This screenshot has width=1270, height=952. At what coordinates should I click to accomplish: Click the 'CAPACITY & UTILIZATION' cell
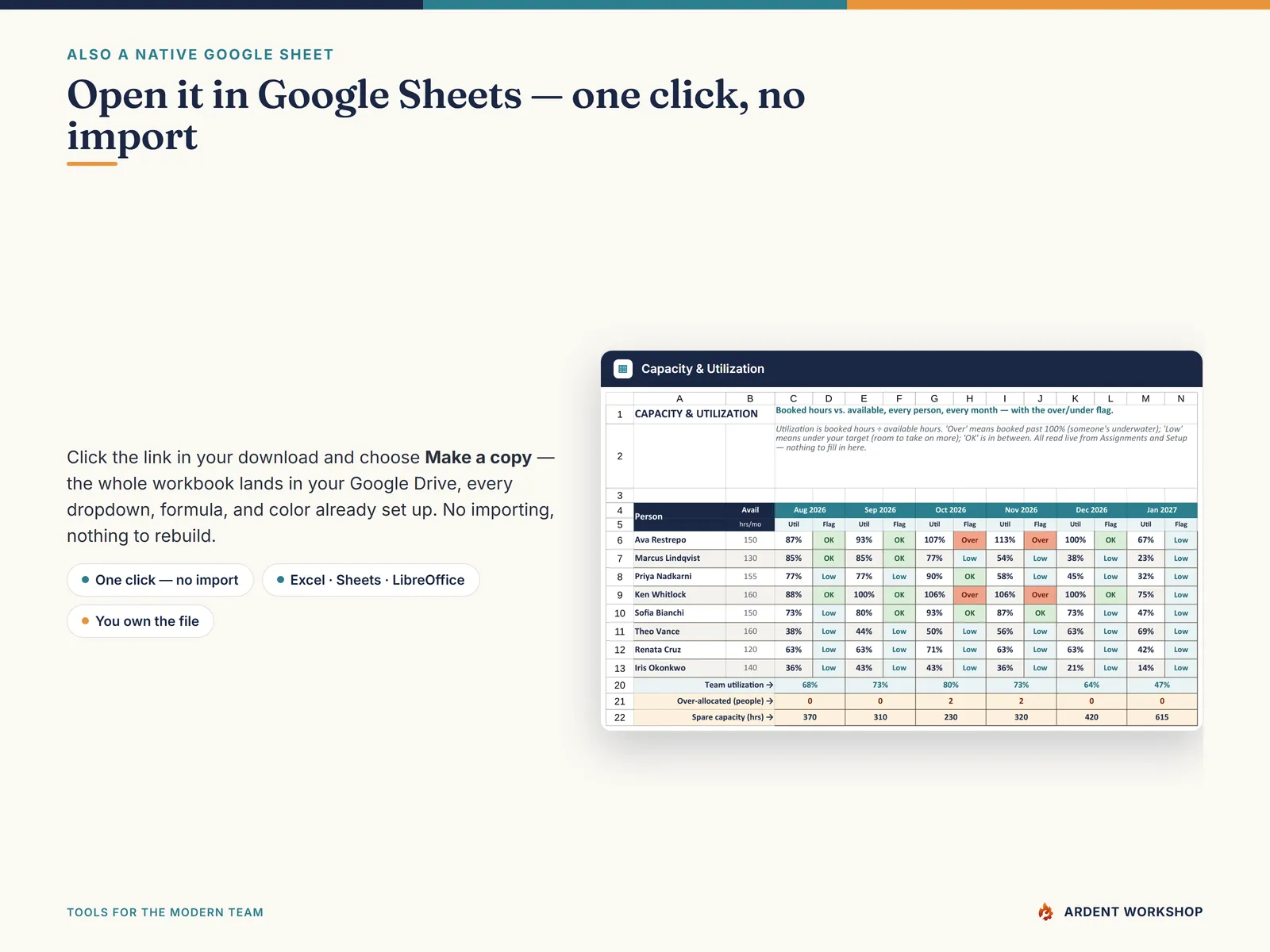696,414
